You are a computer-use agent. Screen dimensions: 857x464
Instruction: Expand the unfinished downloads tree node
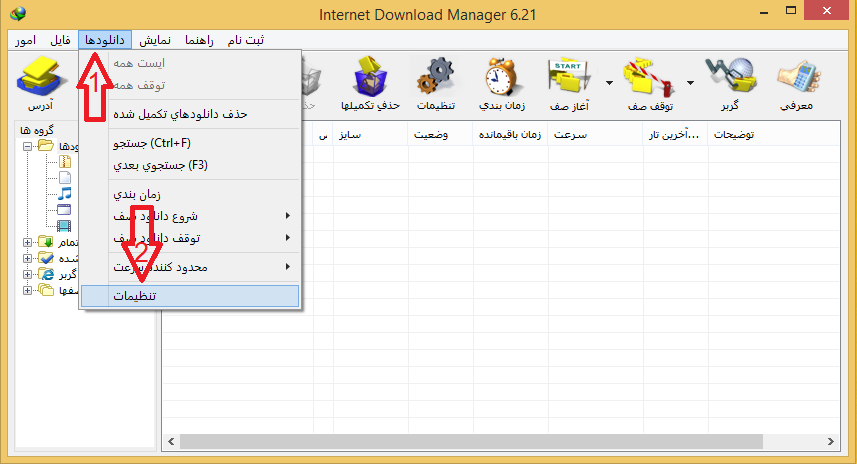click(27, 242)
